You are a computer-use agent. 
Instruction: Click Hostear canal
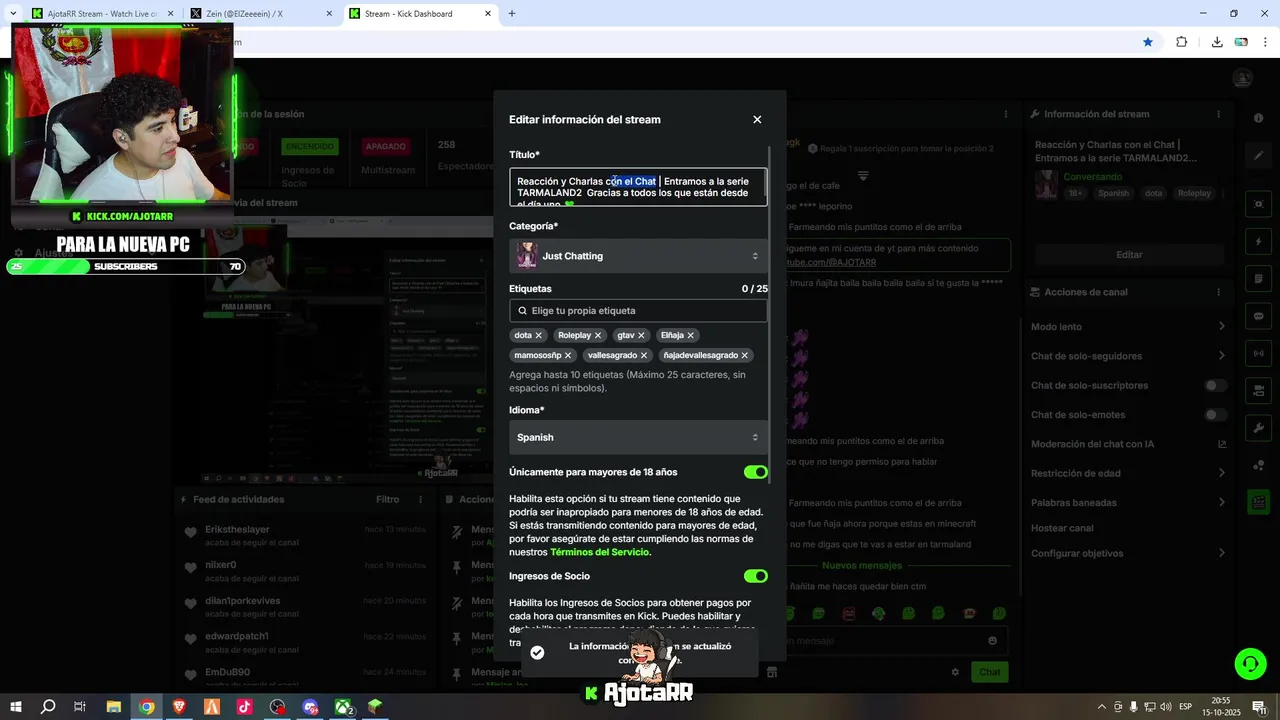(x=1062, y=528)
